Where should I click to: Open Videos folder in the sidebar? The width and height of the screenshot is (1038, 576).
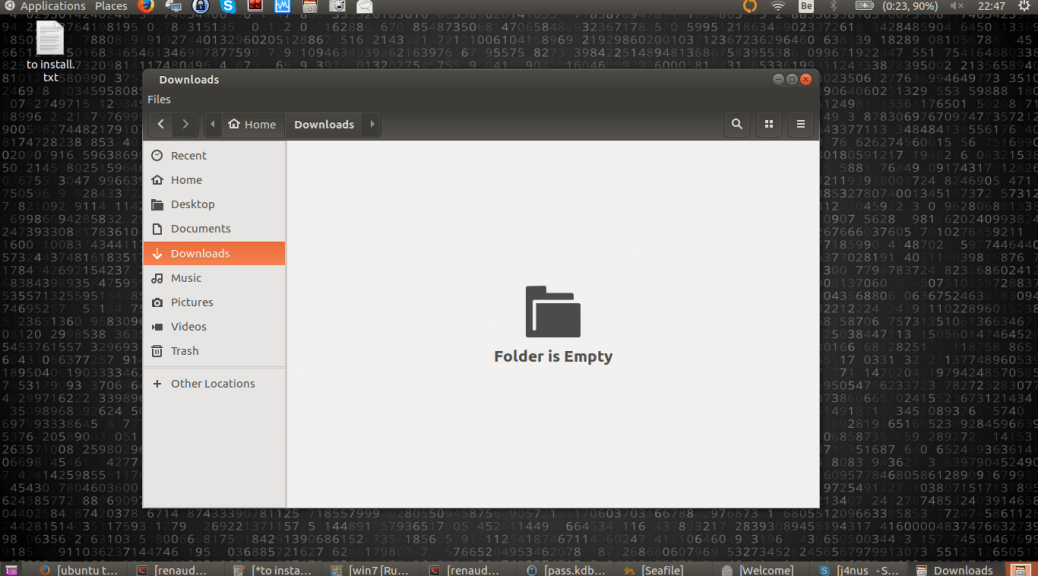click(214, 327)
